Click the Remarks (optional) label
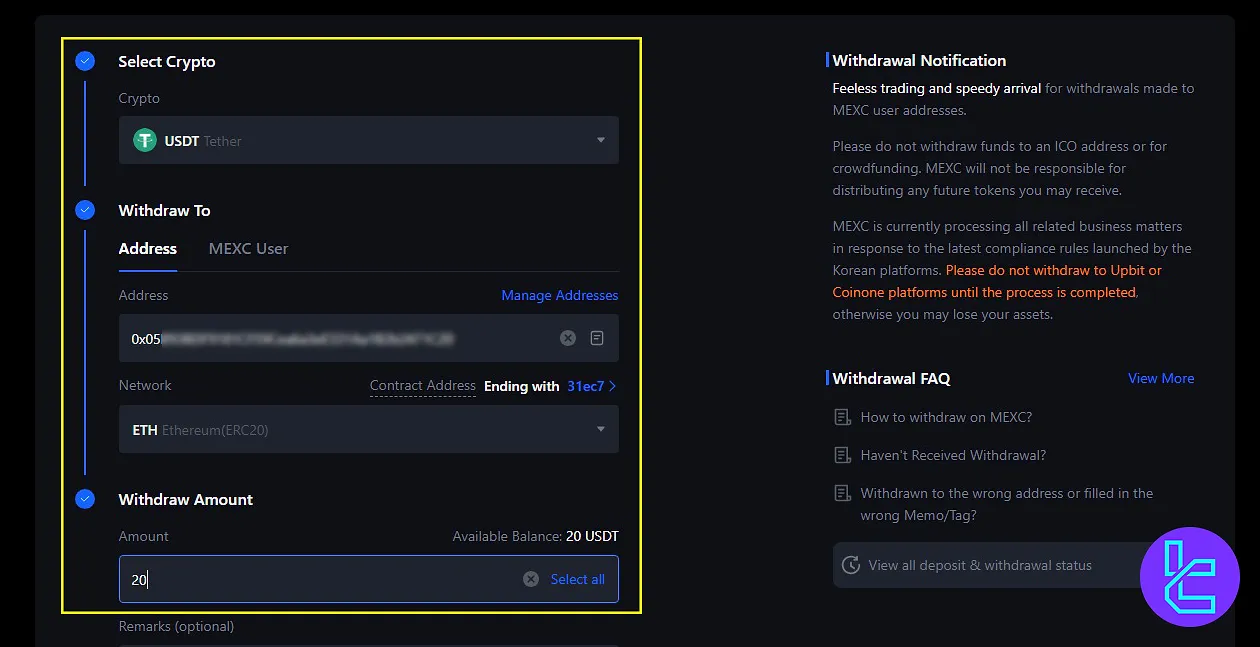The image size is (1260, 647). [176, 626]
